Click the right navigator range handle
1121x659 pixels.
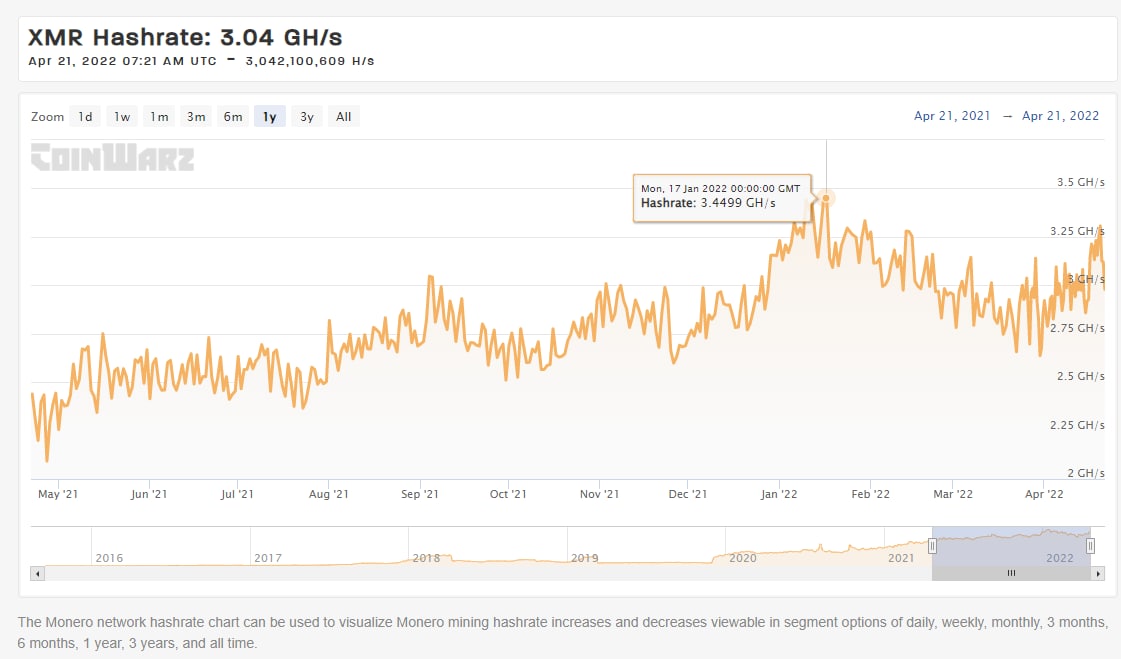[x=1090, y=546]
